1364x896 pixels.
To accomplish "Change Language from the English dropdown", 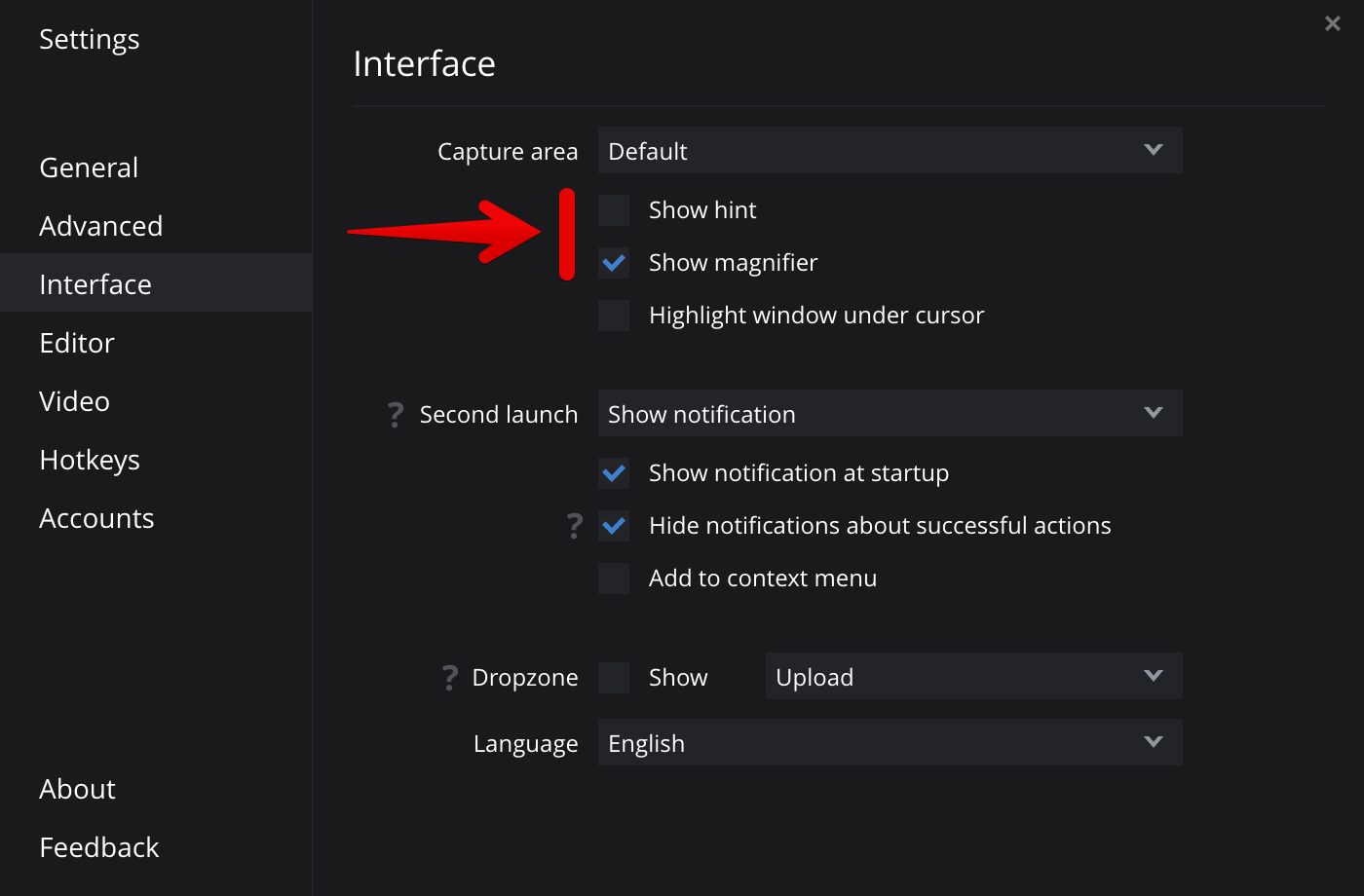I will (890, 743).
